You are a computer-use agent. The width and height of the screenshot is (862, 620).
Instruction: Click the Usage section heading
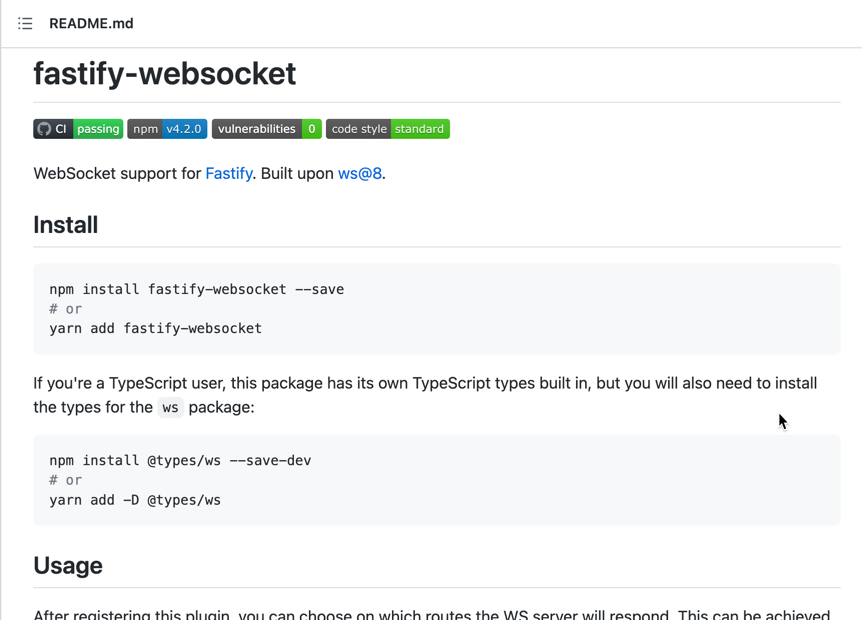click(68, 565)
